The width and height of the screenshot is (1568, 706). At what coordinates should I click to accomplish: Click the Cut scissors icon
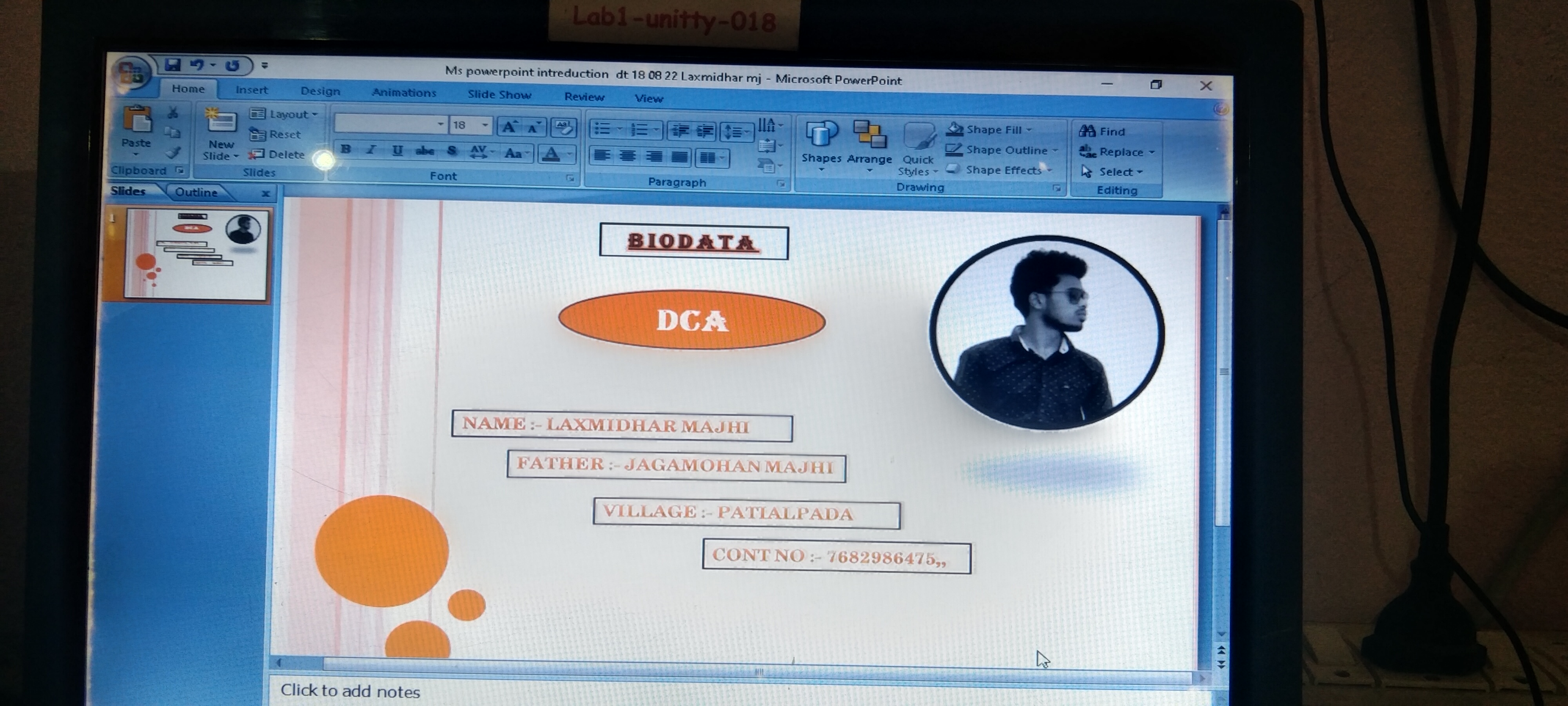[173, 113]
